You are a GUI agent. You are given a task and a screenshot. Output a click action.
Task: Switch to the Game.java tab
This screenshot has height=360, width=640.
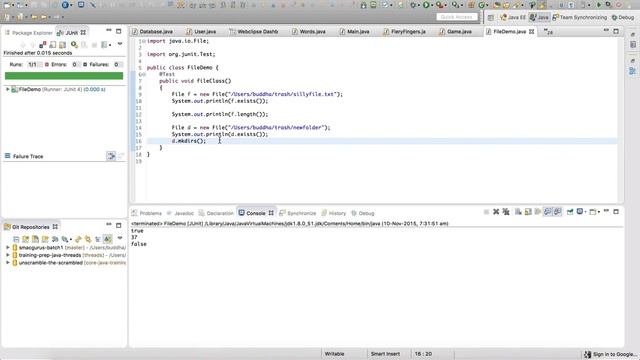tap(456, 31)
